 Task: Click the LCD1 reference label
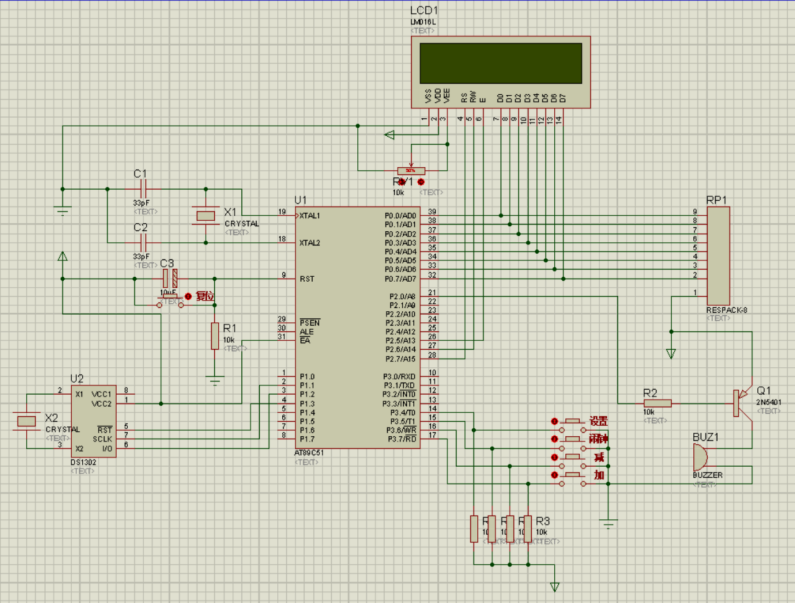[424, 10]
